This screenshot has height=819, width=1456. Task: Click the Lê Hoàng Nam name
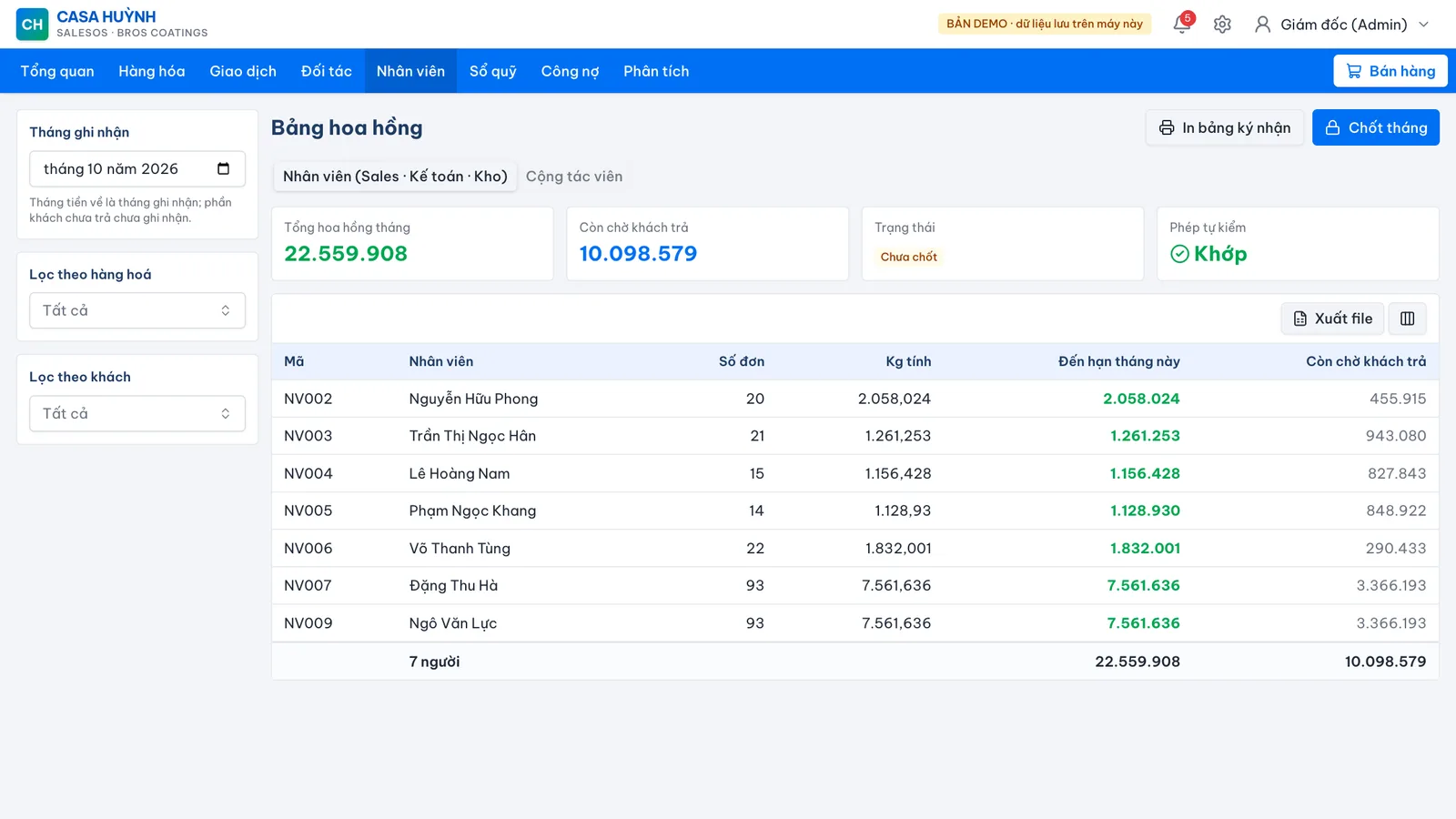pos(459,473)
